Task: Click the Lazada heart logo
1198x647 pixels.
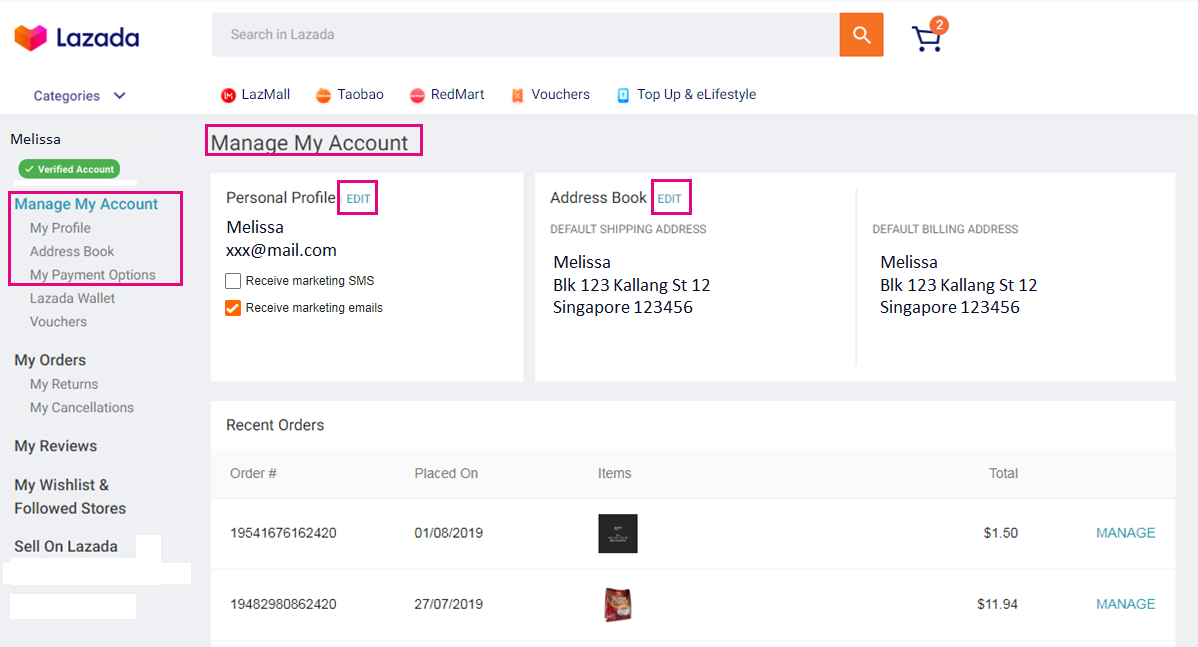Action: [31, 37]
